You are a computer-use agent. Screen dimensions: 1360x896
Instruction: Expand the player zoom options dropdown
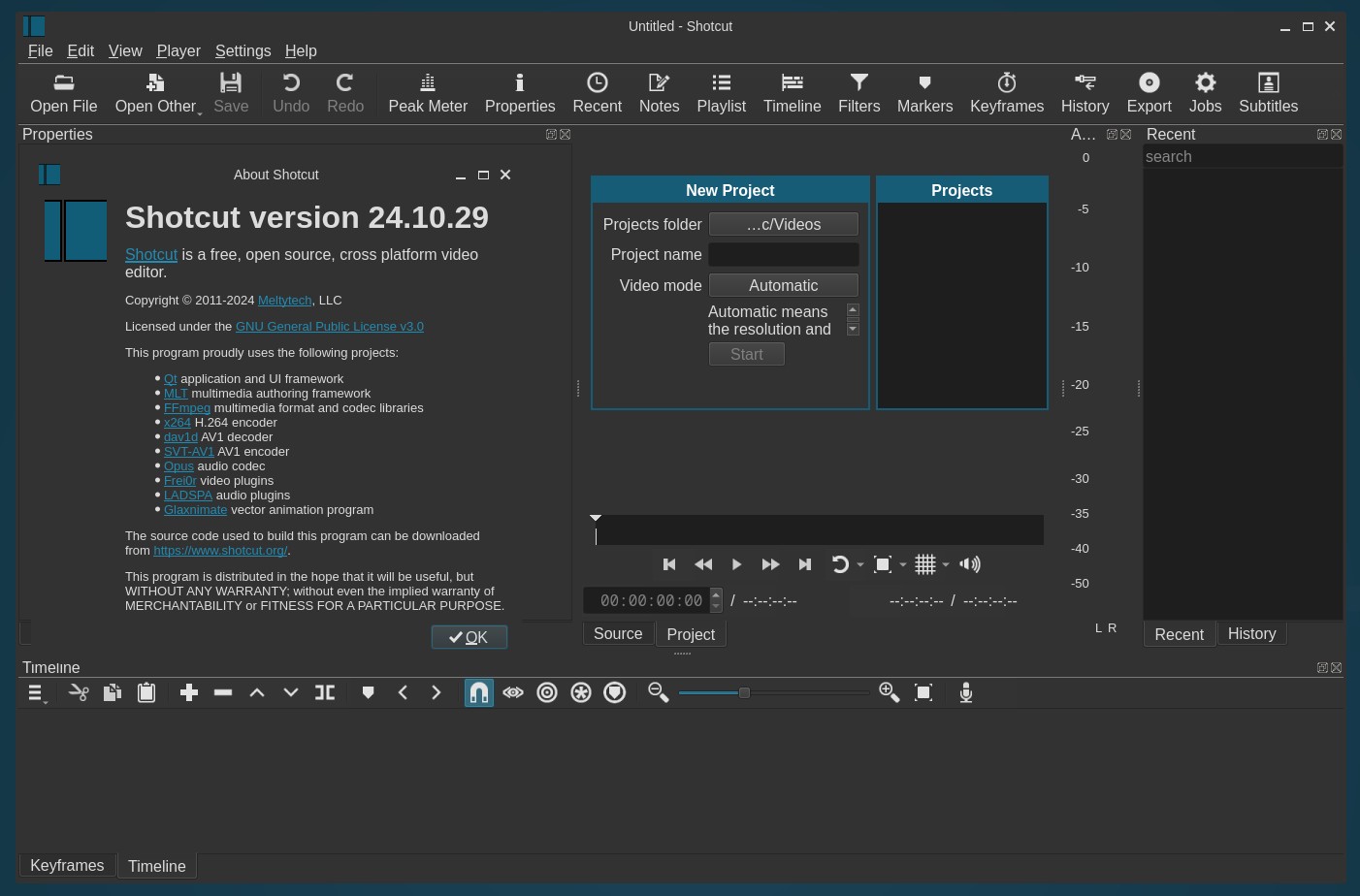[903, 564]
